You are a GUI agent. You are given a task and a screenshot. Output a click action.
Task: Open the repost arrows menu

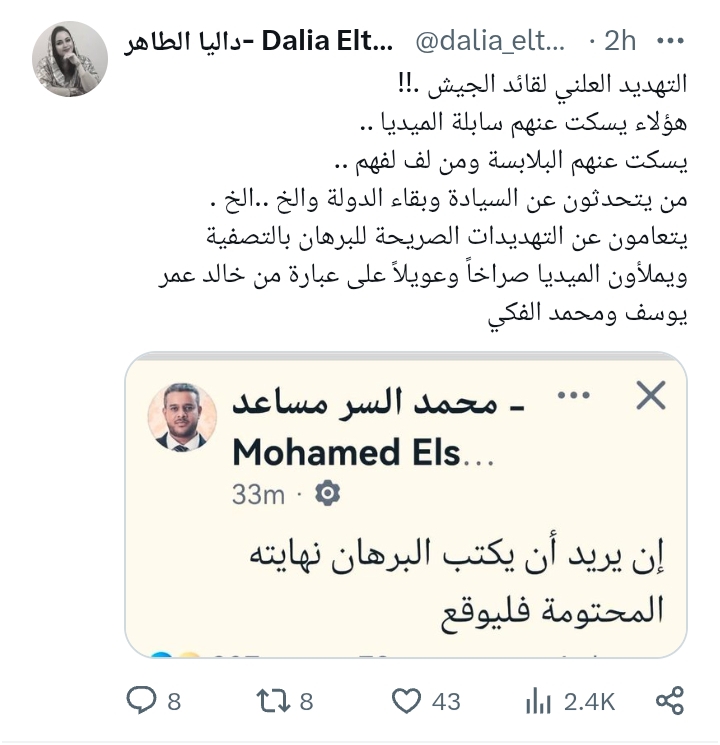tap(271, 700)
